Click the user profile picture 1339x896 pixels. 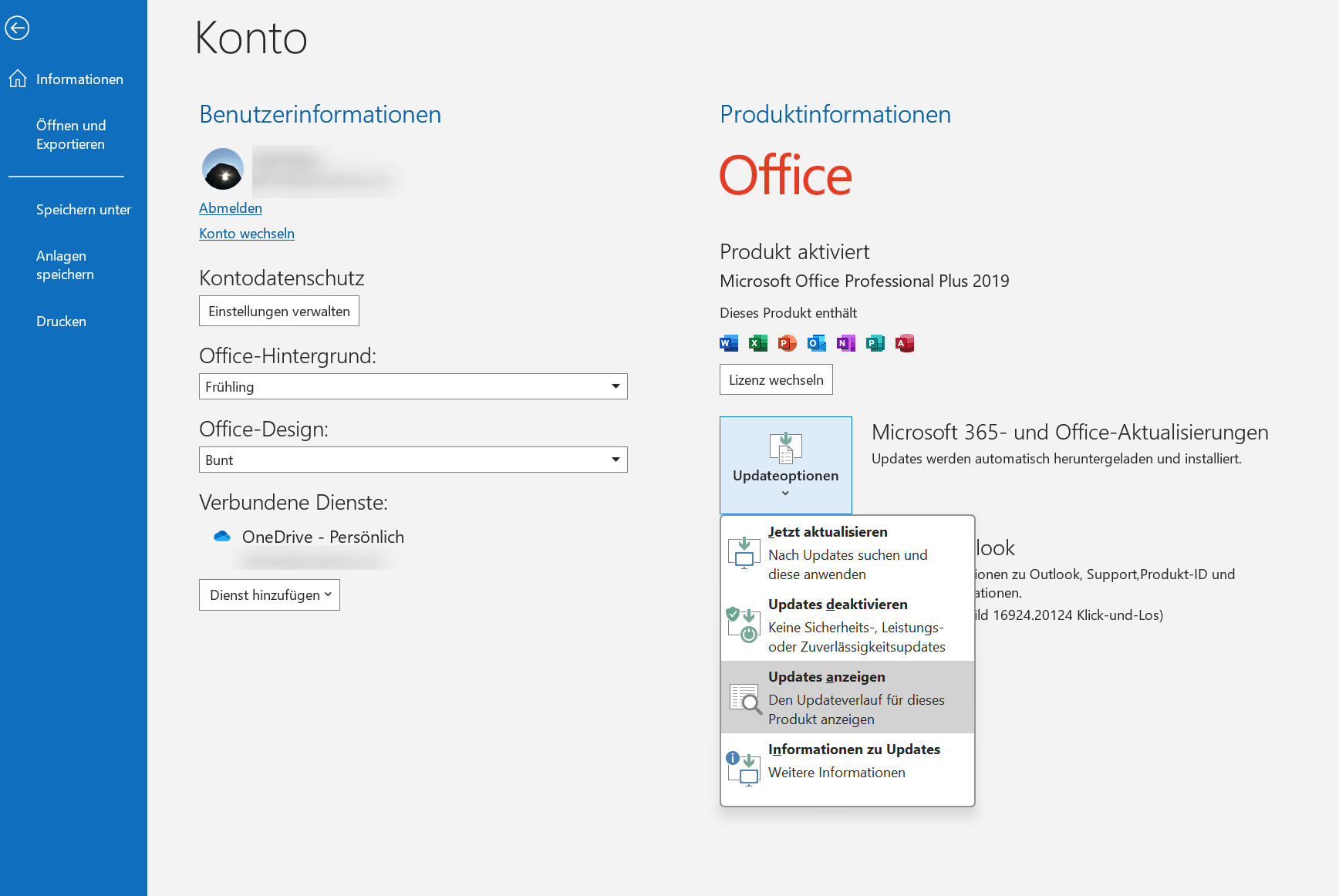coord(223,170)
